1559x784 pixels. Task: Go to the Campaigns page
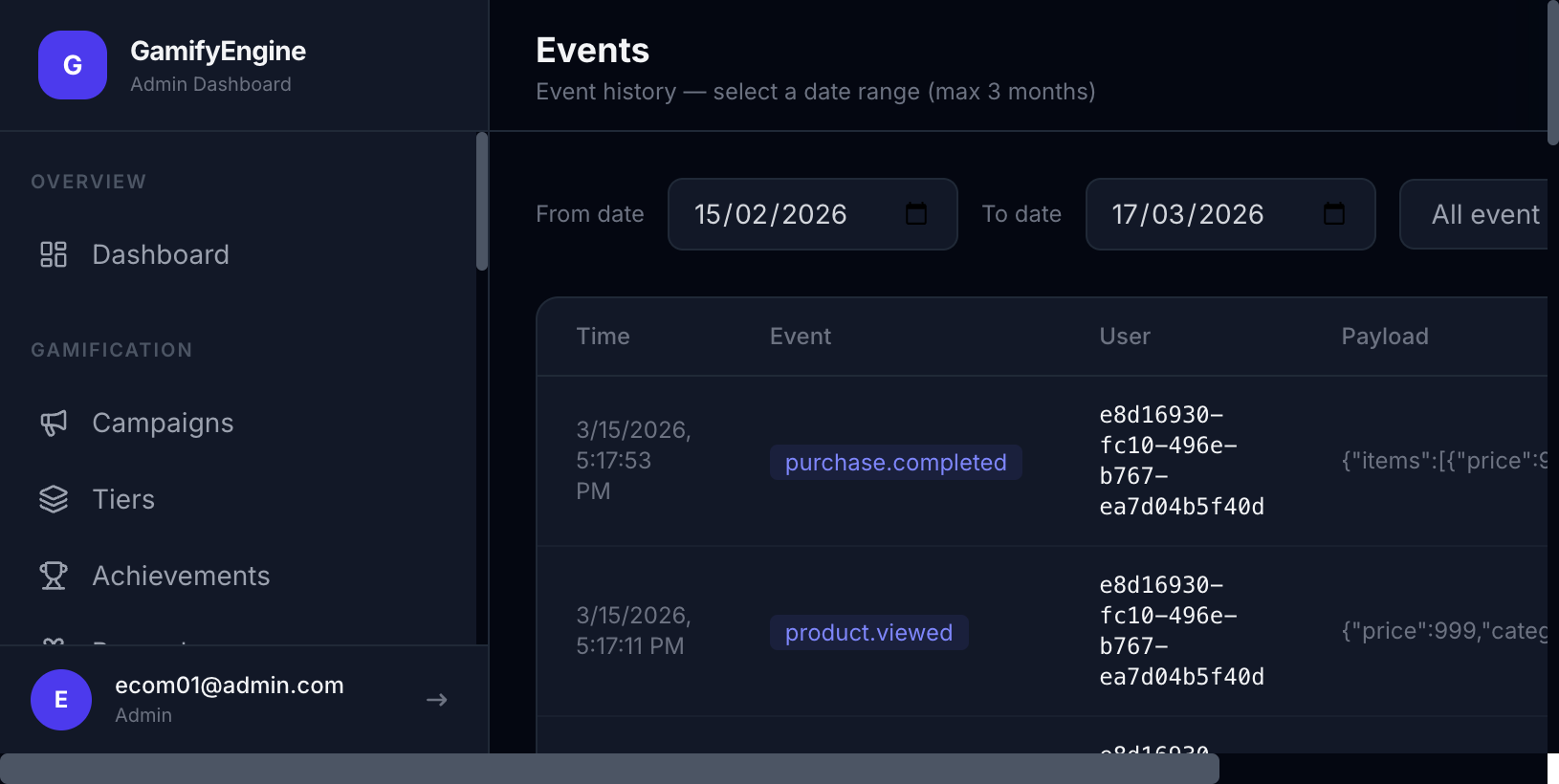coord(163,423)
